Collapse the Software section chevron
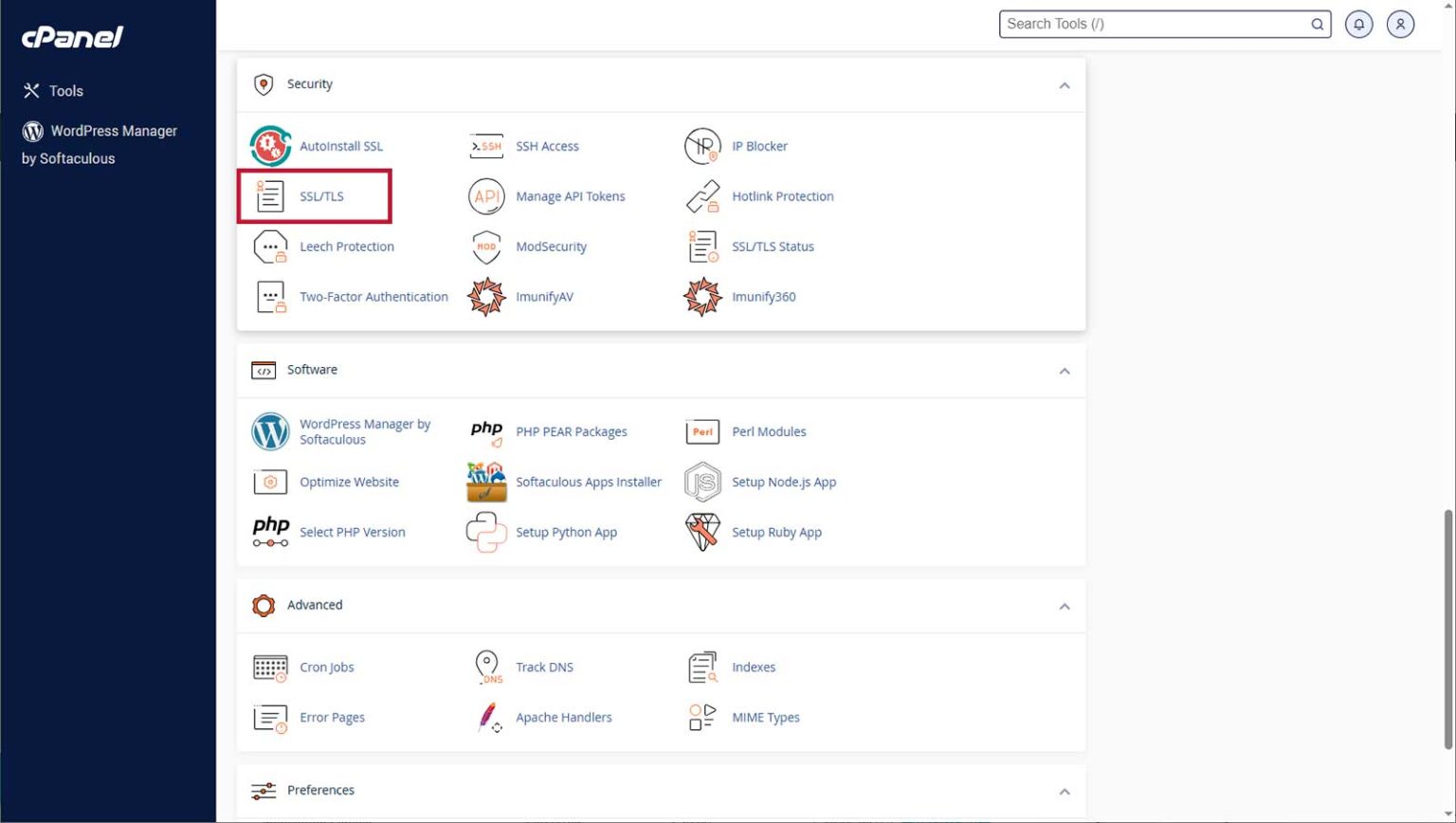Image resolution: width=1456 pixels, height=823 pixels. tap(1065, 371)
